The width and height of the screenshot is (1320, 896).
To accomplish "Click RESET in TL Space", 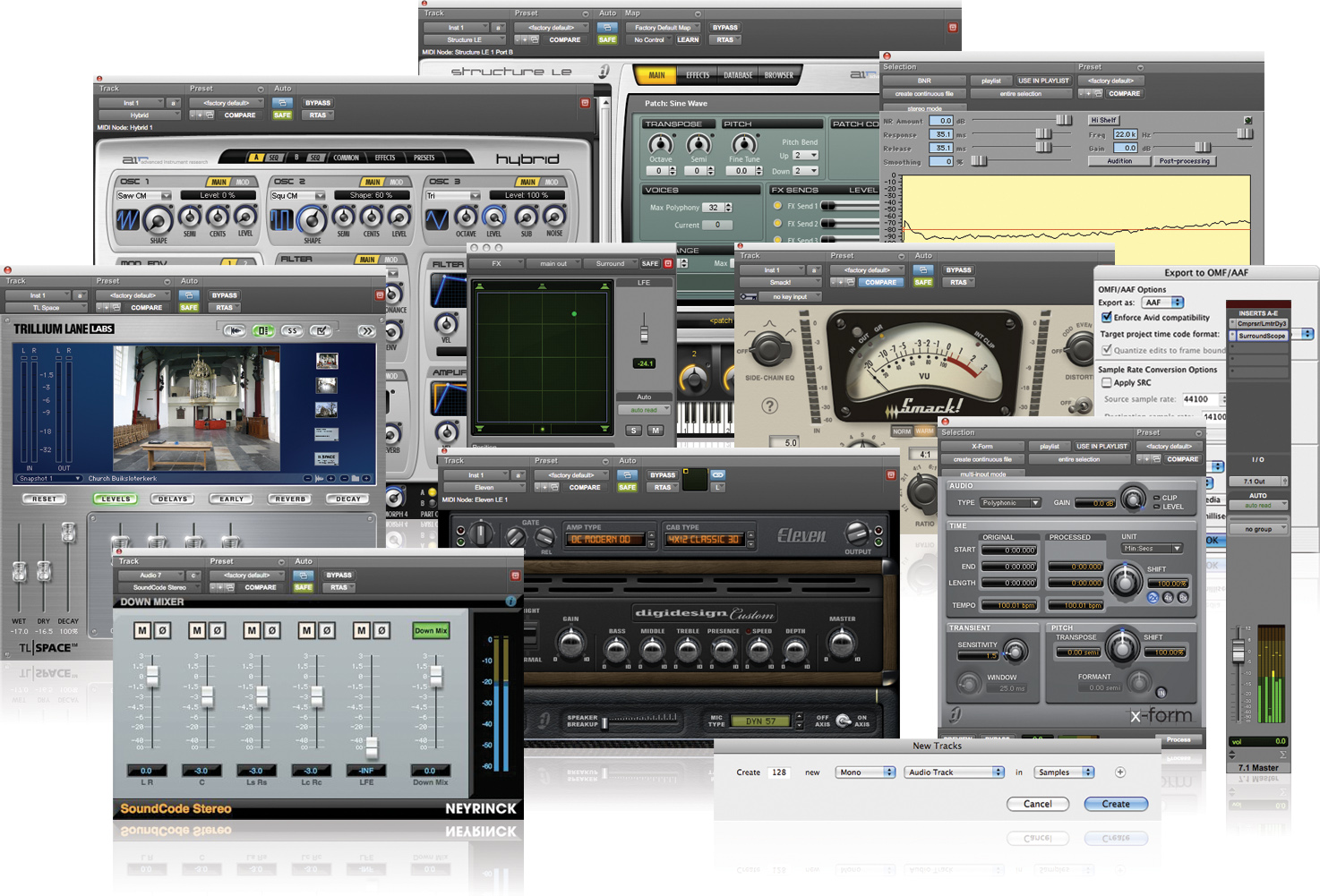I will 44,499.
